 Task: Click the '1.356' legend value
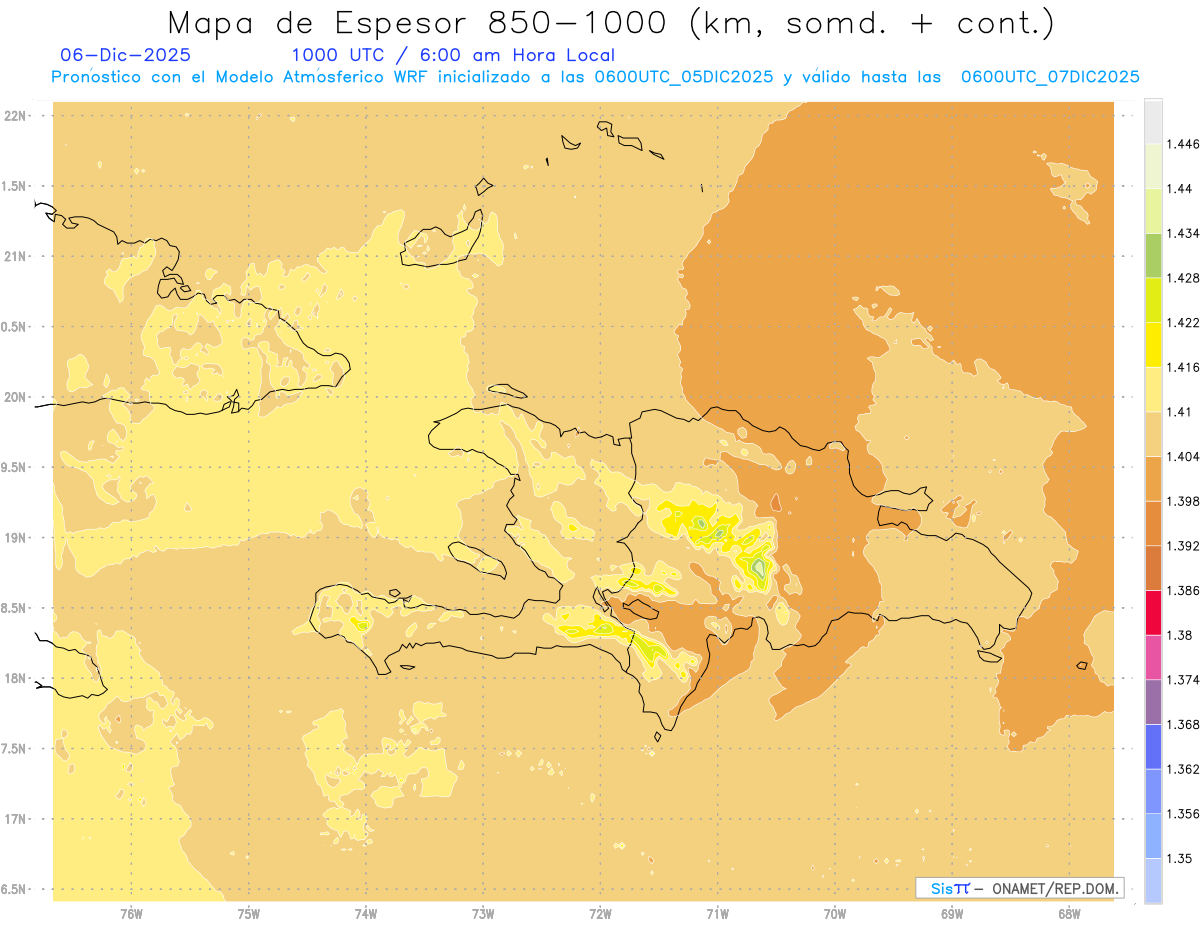1182,814
